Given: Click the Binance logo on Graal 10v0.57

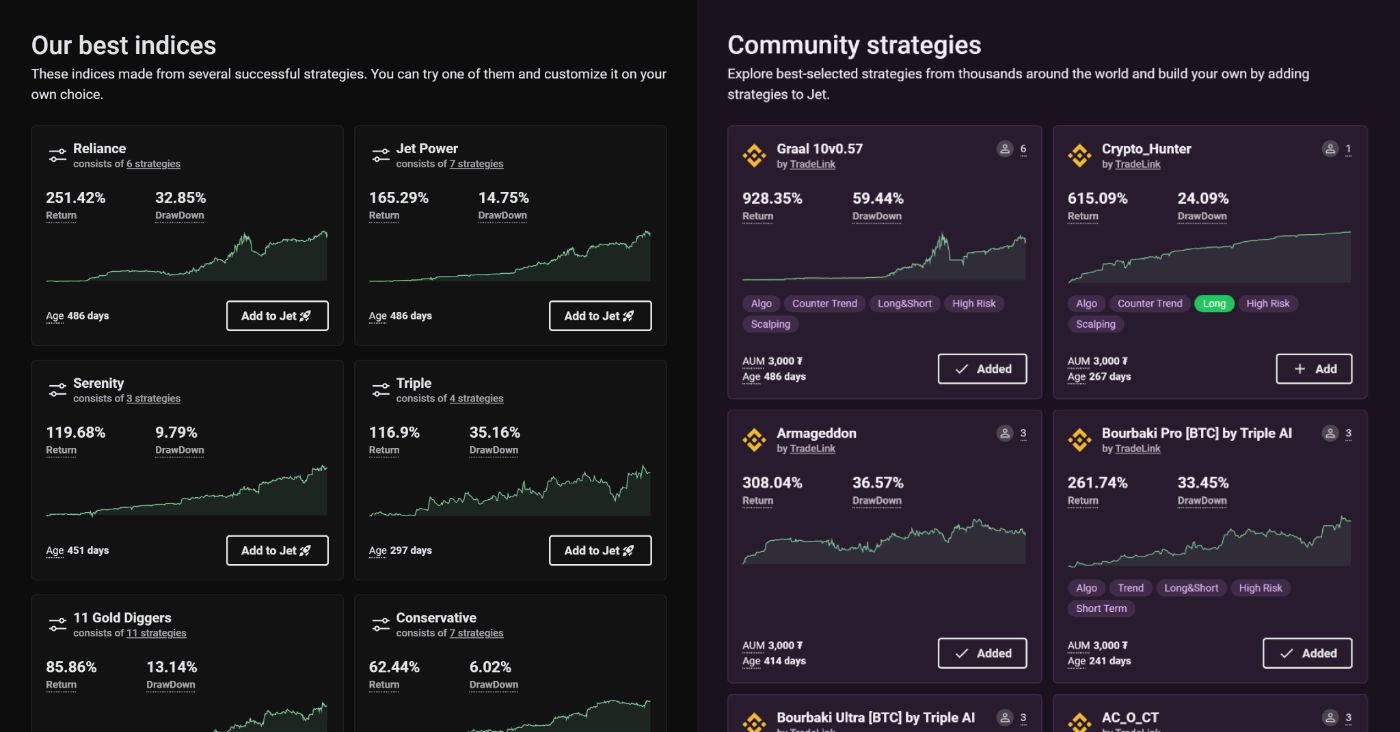Looking at the screenshot, I should click(x=754, y=155).
